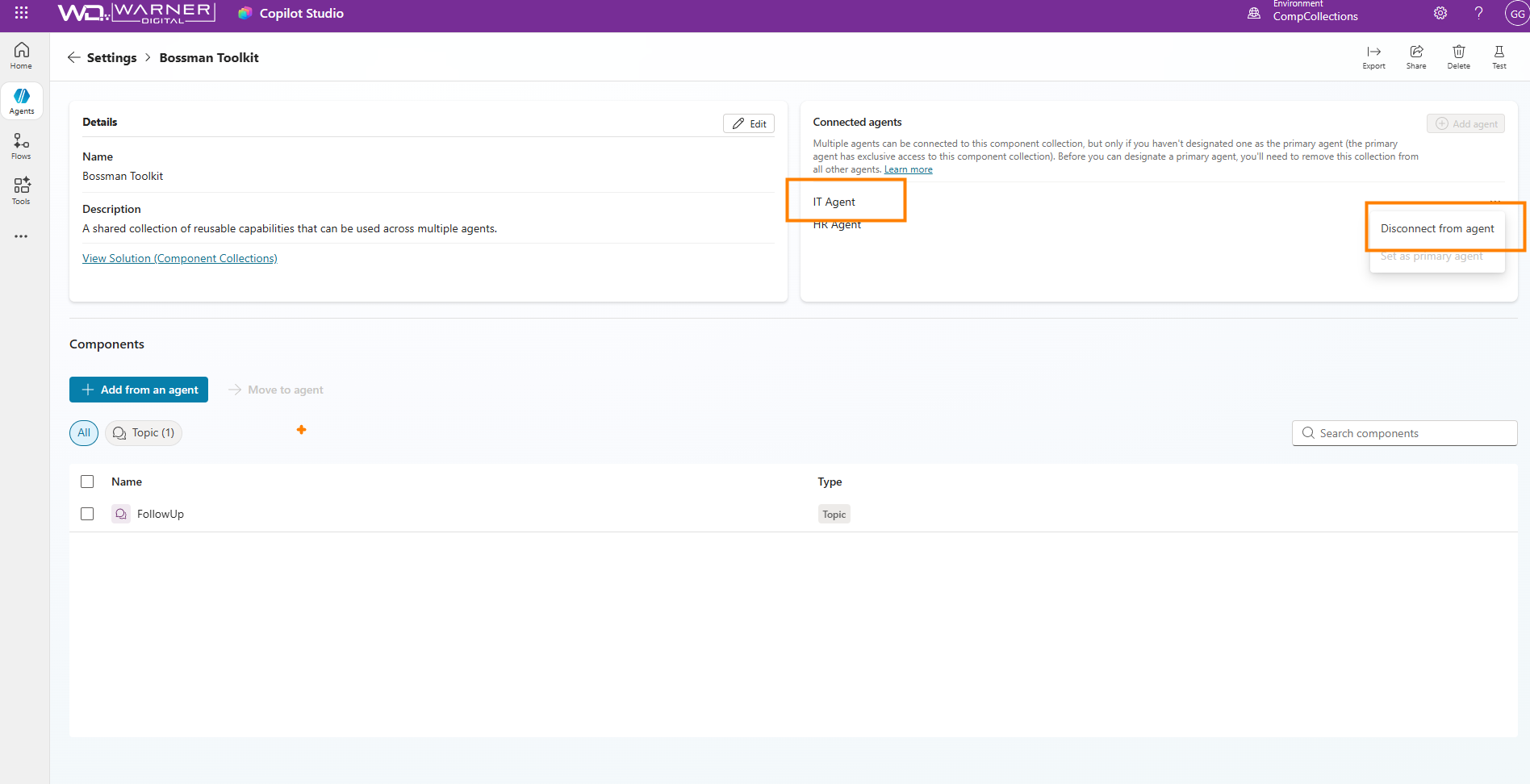
Task: Open Agents in the left sidebar
Action: pyautogui.click(x=22, y=101)
